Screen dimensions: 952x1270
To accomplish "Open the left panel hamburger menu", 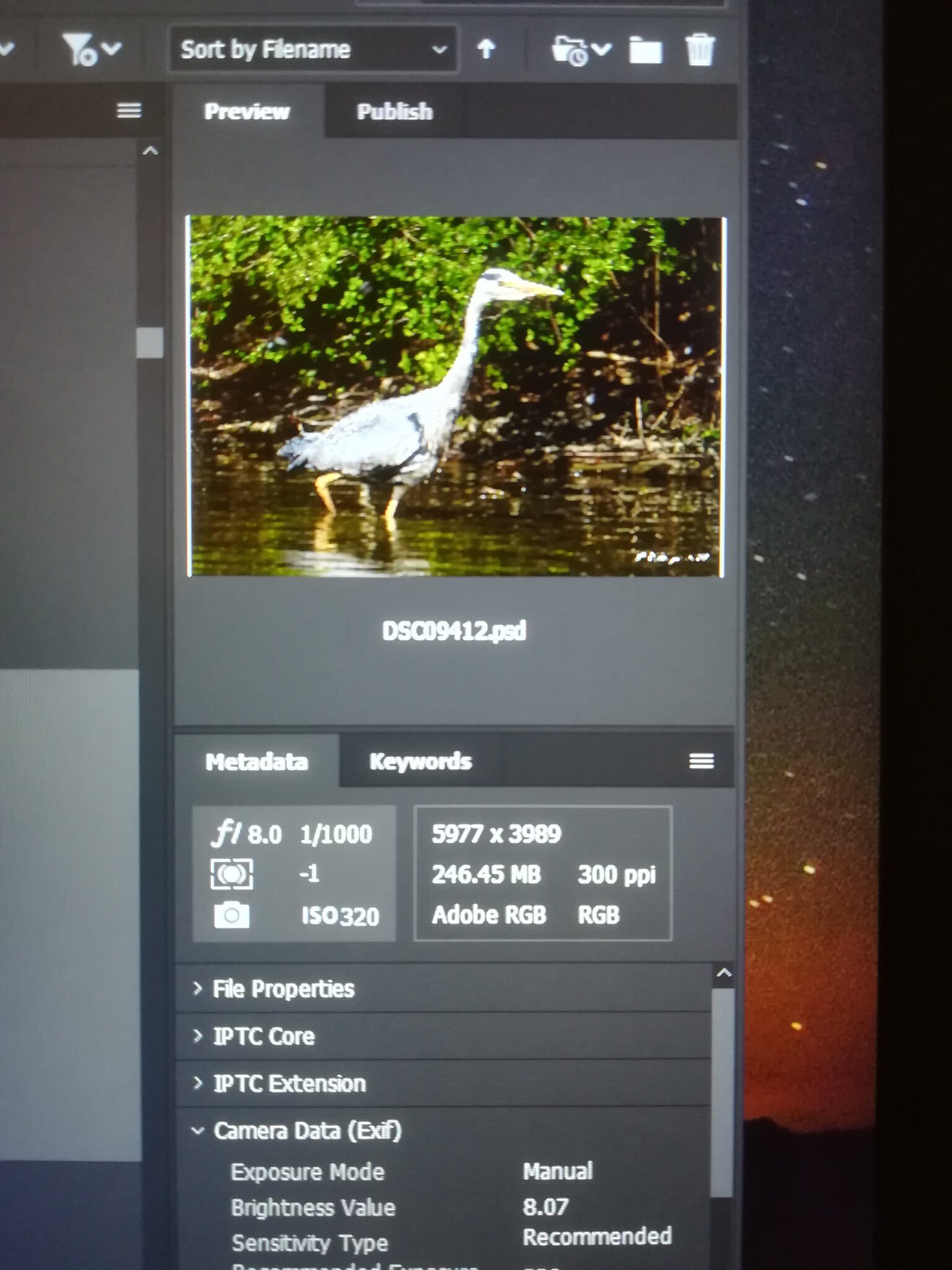I will coord(129,111).
